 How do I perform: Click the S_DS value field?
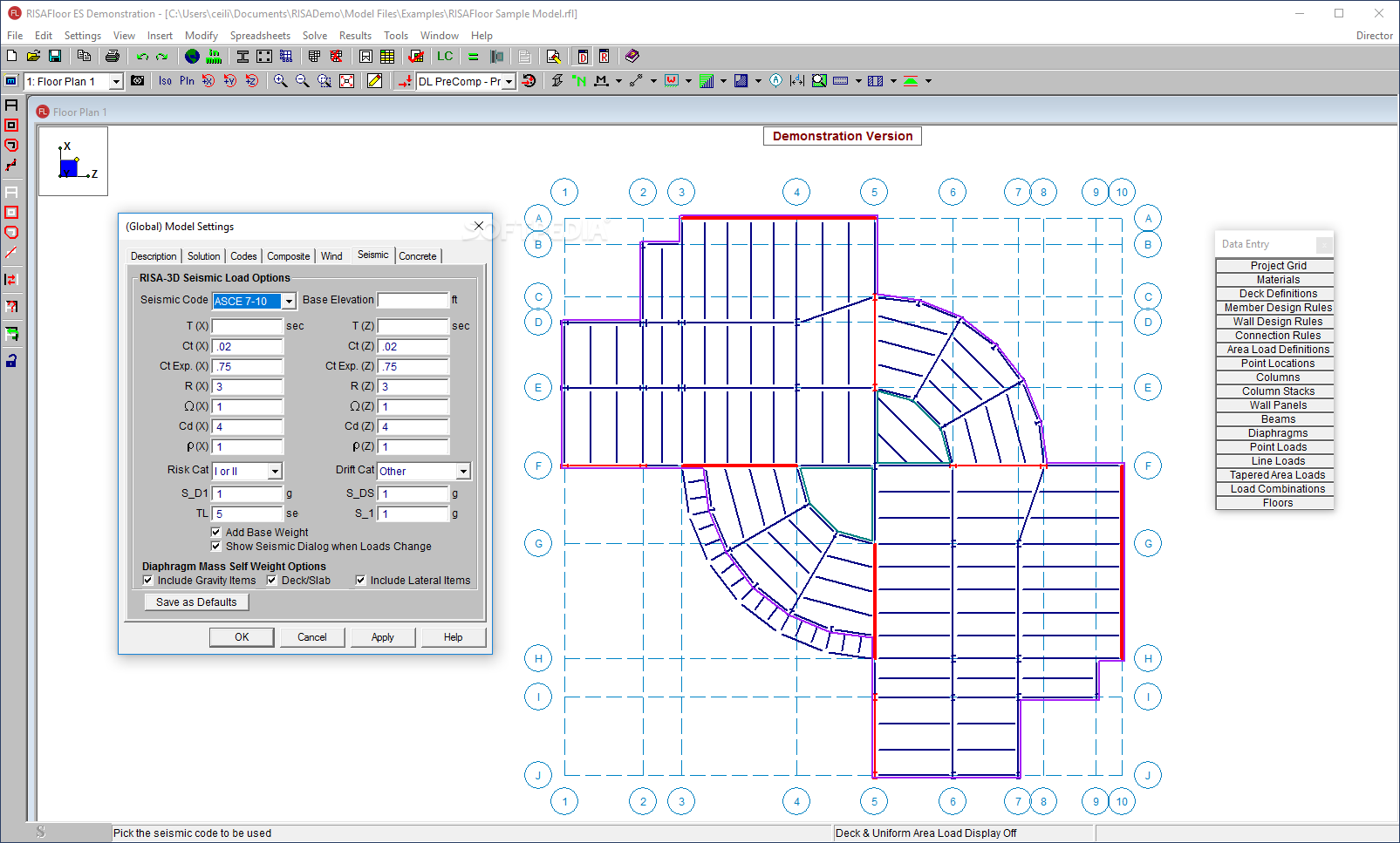coord(413,493)
